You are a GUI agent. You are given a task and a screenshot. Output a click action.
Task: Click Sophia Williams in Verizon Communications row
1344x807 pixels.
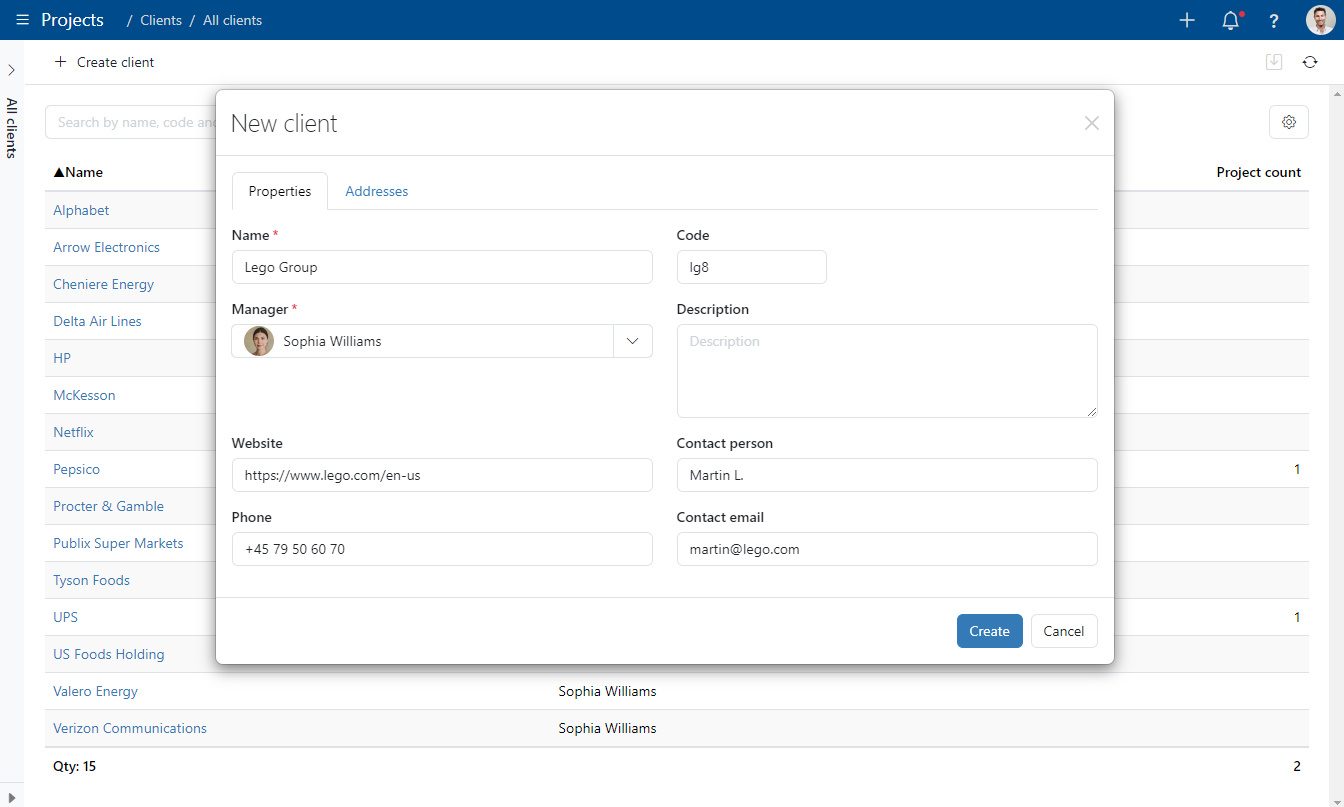(607, 728)
